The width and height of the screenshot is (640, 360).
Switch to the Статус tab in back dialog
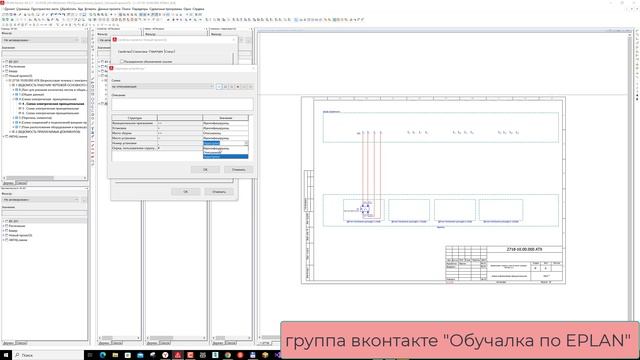pyautogui.click(x=170, y=51)
